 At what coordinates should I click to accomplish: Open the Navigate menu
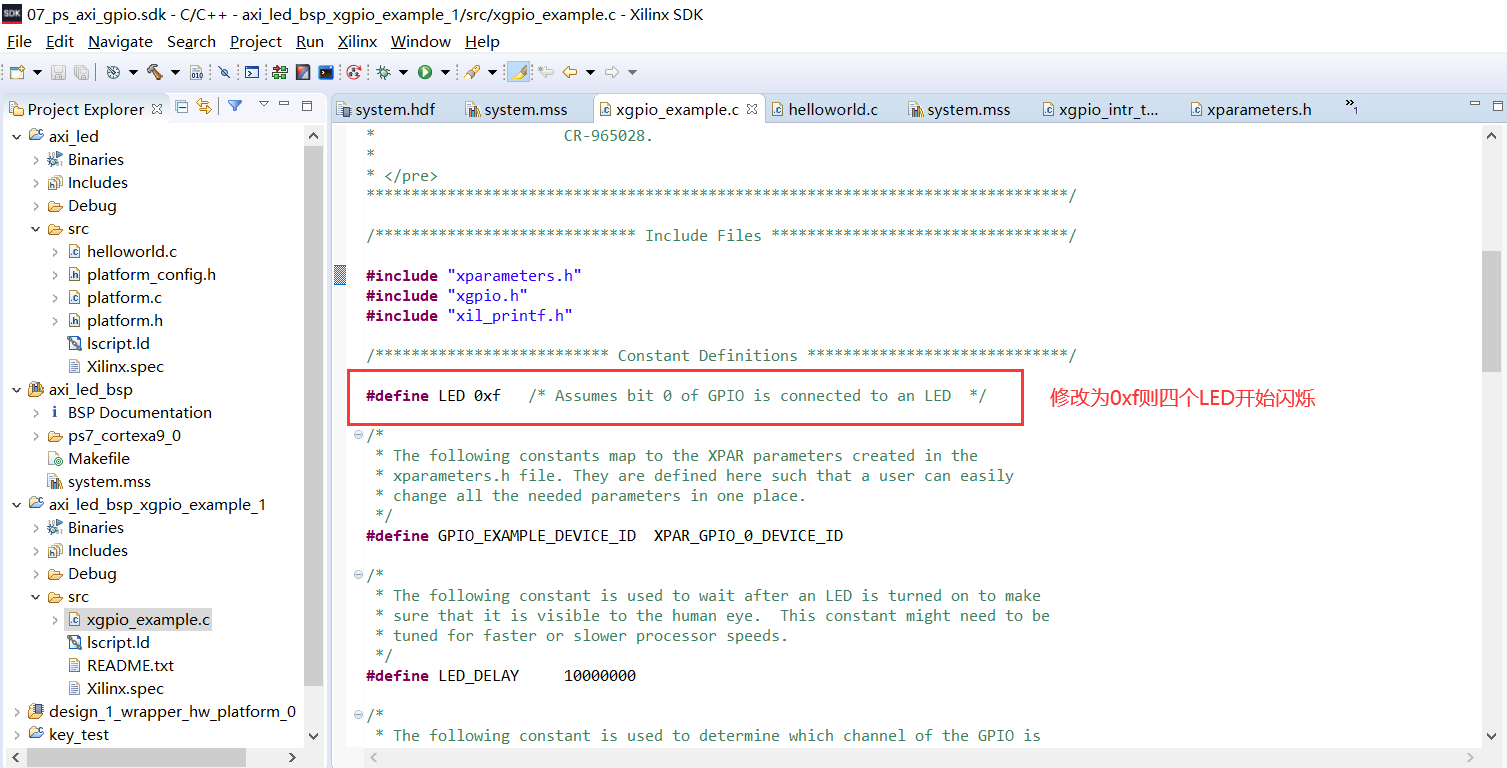[120, 41]
